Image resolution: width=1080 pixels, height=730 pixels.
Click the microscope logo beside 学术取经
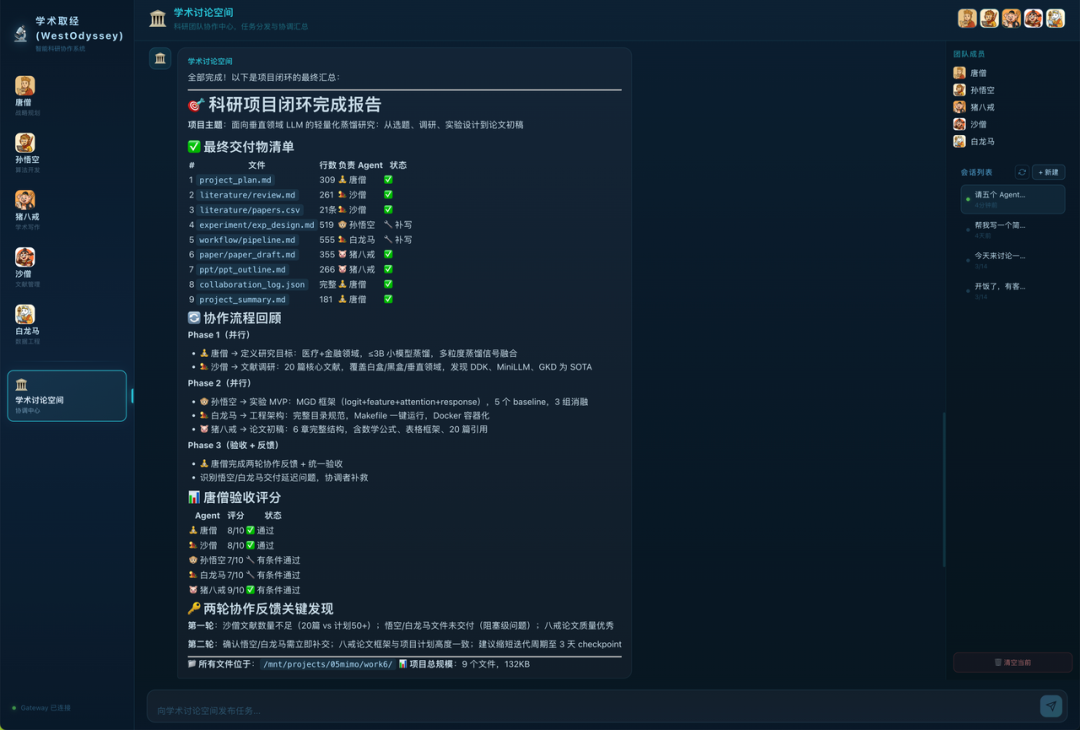20,34
